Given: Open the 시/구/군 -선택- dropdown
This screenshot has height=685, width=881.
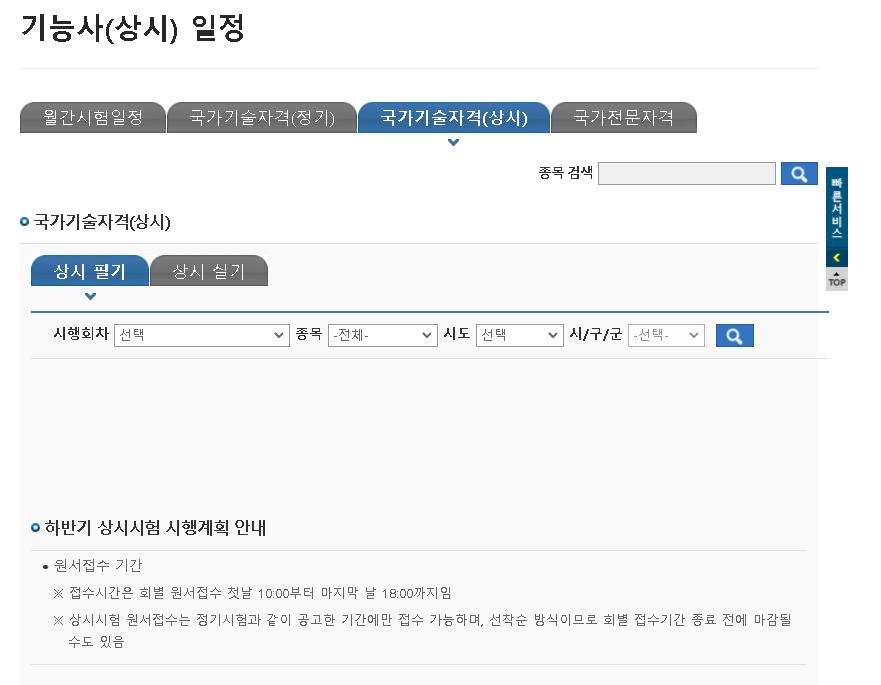Looking at the screenshot, I should point(666,335).
